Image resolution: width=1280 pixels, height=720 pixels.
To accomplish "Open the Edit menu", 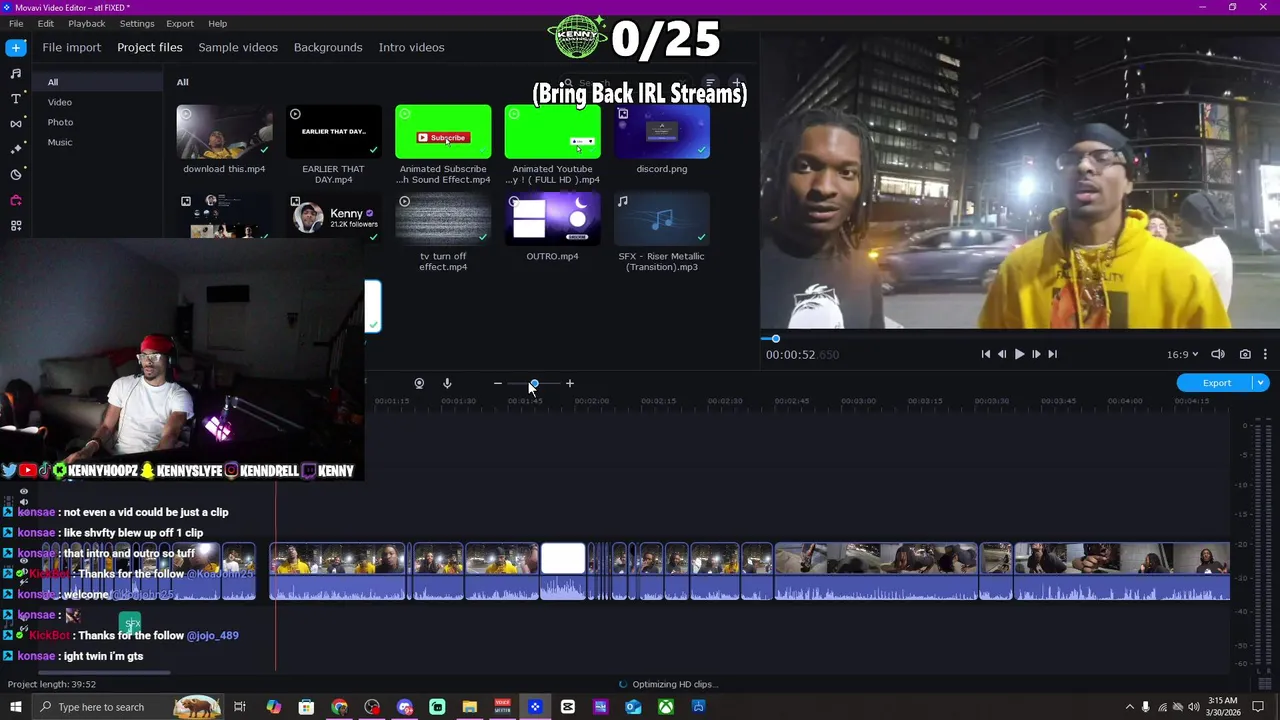I will click(x=46, y=23).
